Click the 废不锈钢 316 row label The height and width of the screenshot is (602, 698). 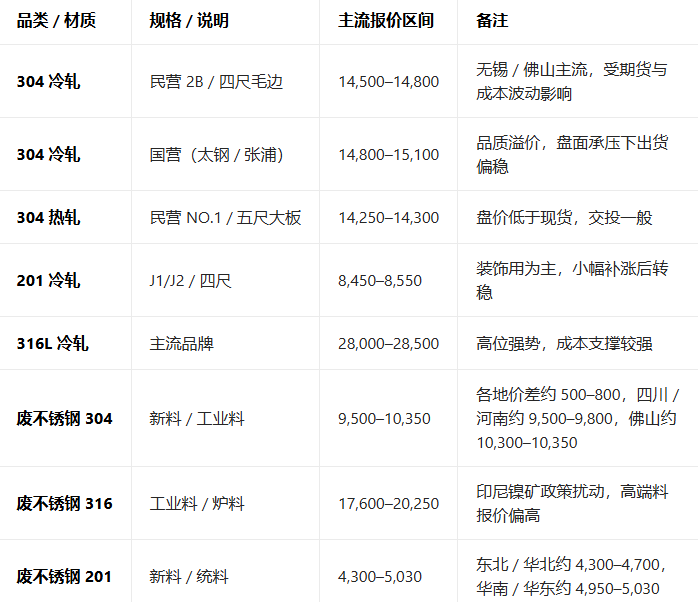[65, 504]
